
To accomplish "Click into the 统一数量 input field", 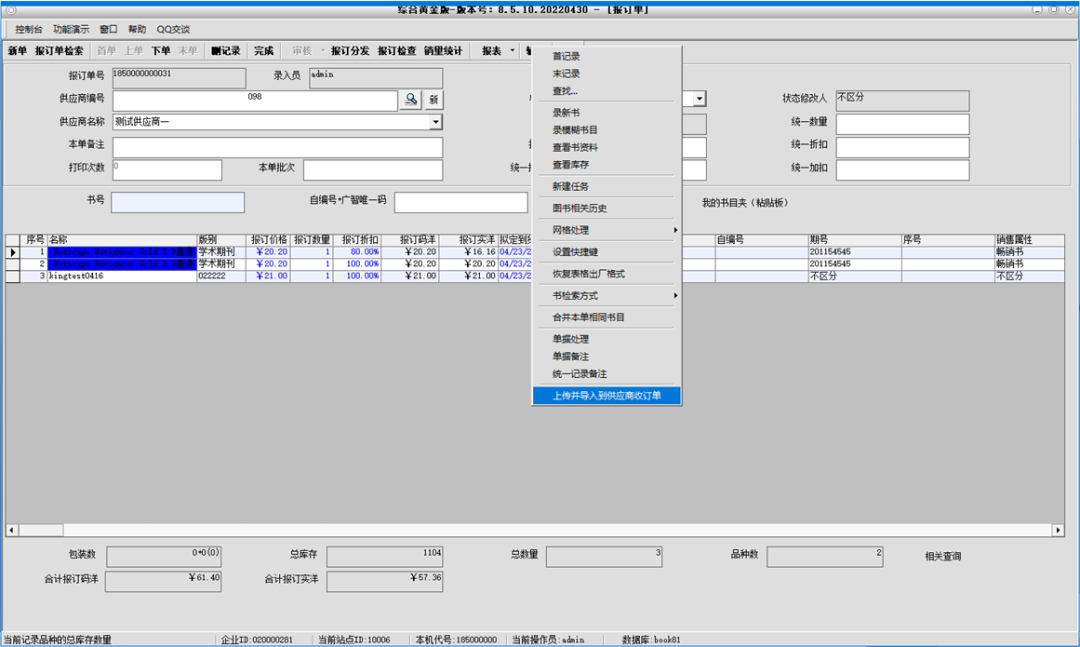I will pyautogui.click(x=902, y=124).
